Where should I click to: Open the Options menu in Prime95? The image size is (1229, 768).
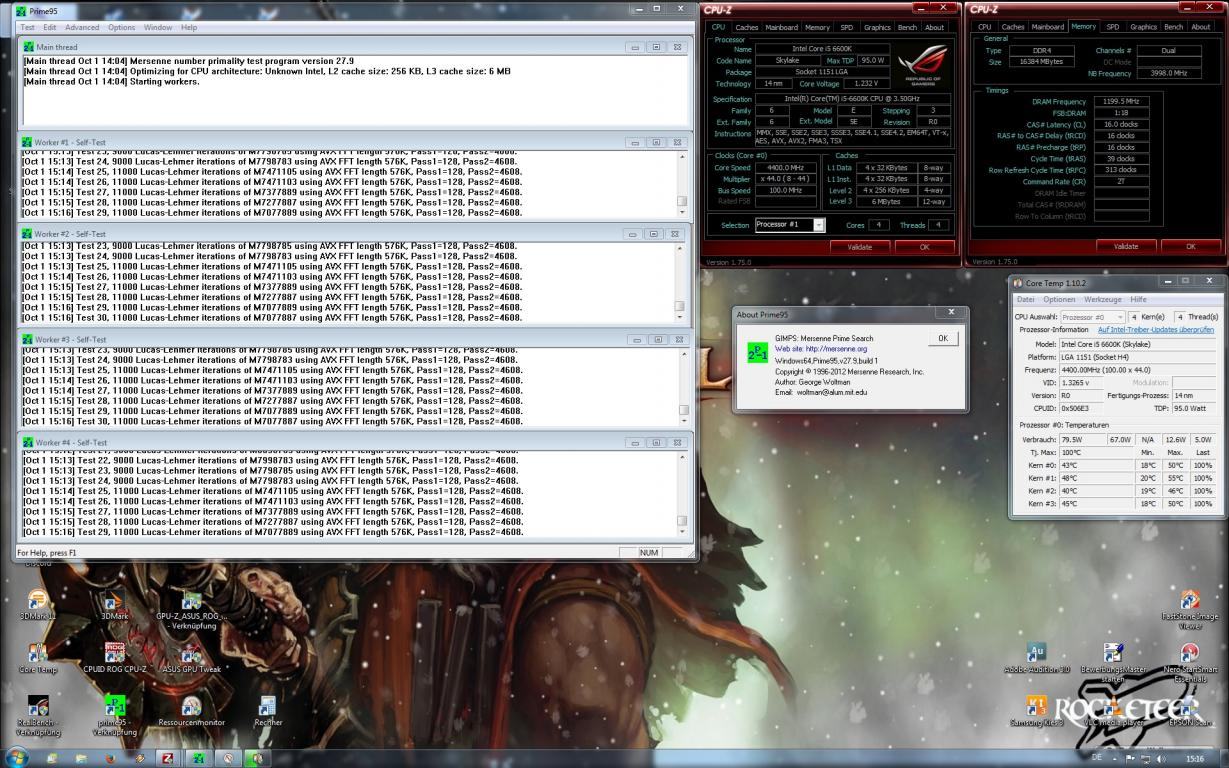121,27
